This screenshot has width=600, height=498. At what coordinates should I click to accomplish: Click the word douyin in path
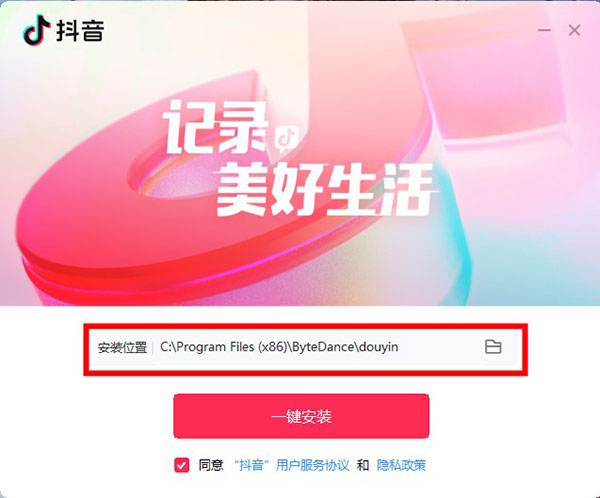coord(380,347)
